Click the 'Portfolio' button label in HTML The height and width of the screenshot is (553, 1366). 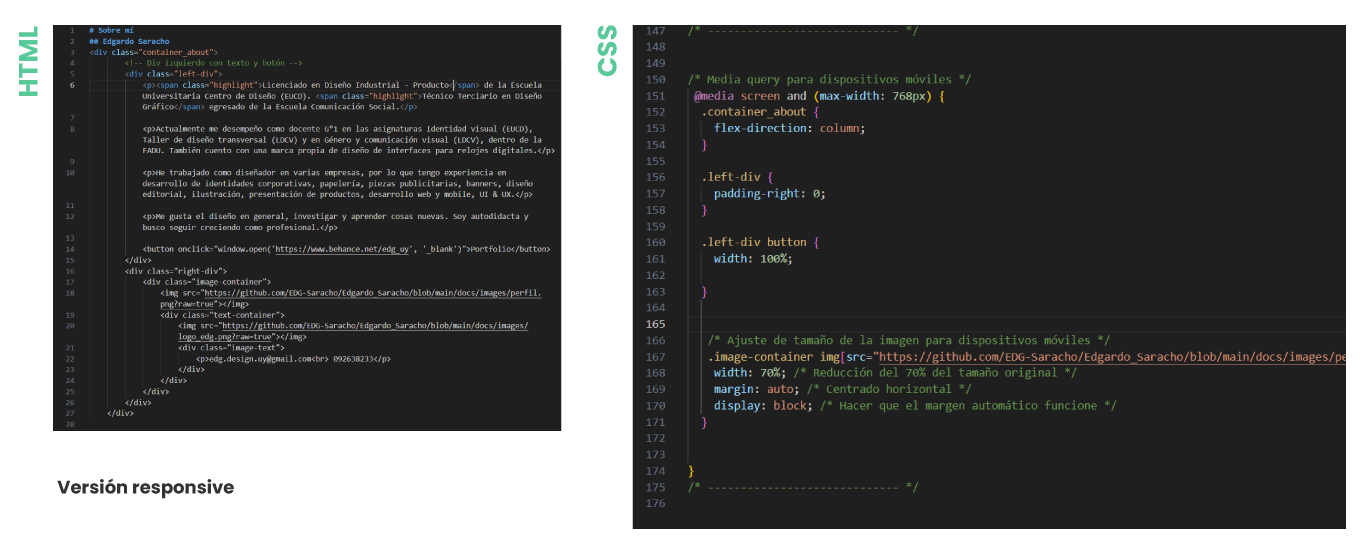pos(490,248)
